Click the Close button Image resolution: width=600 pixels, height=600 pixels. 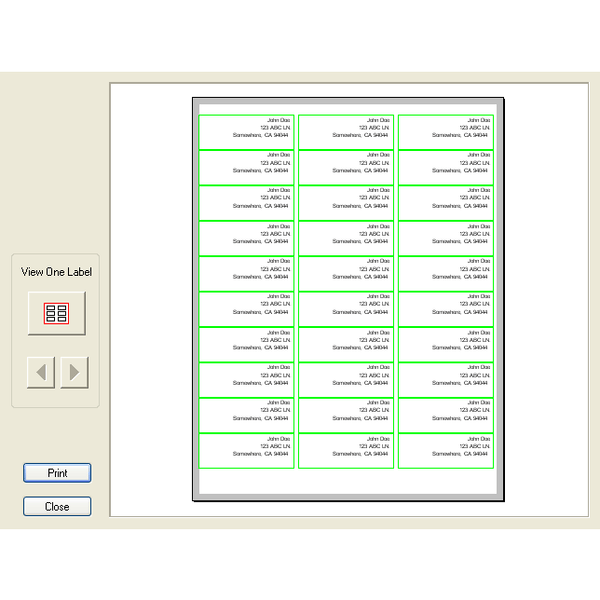[57, 506]
